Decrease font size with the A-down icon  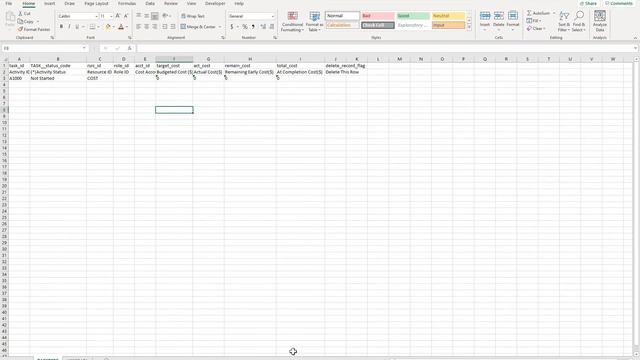(x=126, y=16)
